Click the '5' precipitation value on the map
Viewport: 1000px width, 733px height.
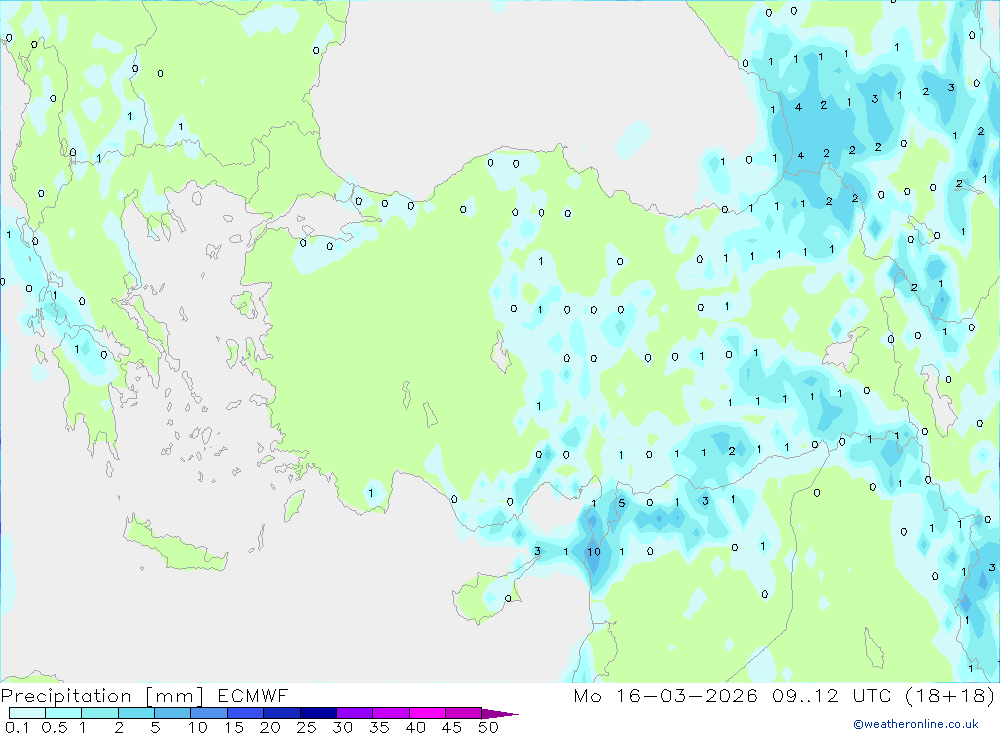pos(622,503)
